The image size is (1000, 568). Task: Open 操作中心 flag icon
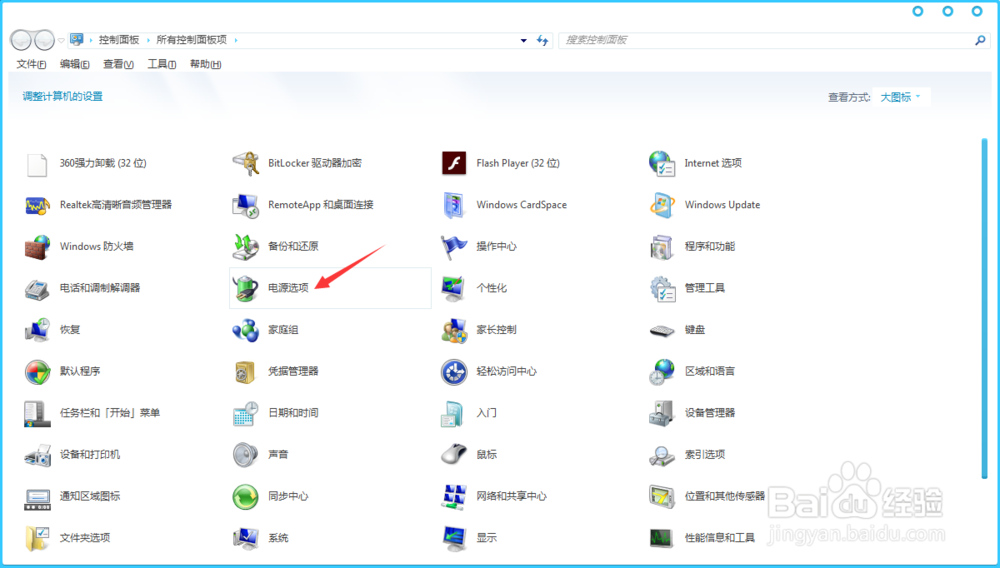[x=454, y=247]
